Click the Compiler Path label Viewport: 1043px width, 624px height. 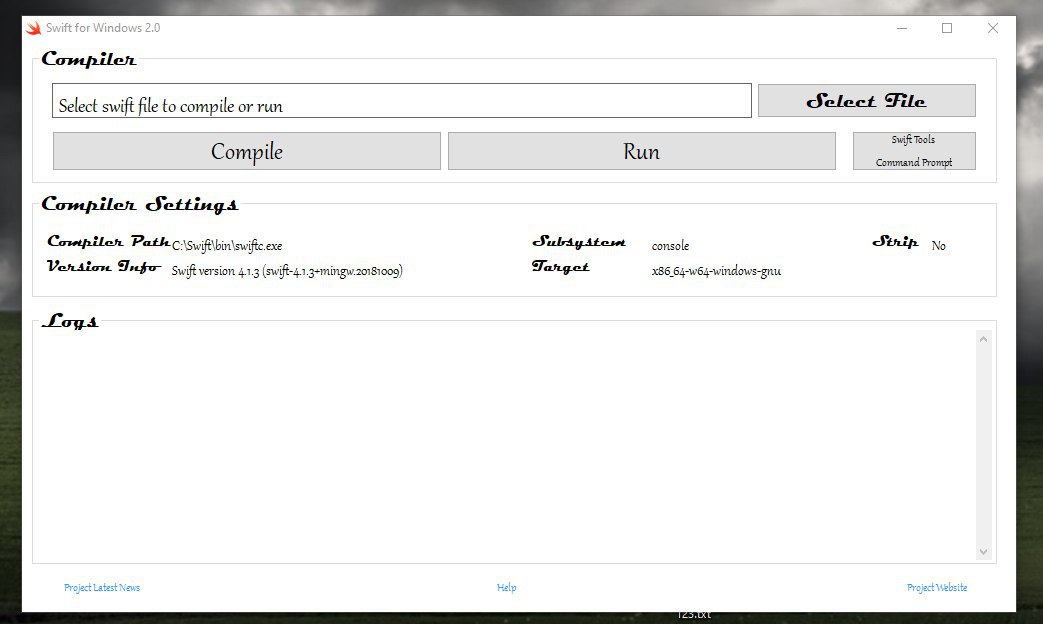point(108,241)
